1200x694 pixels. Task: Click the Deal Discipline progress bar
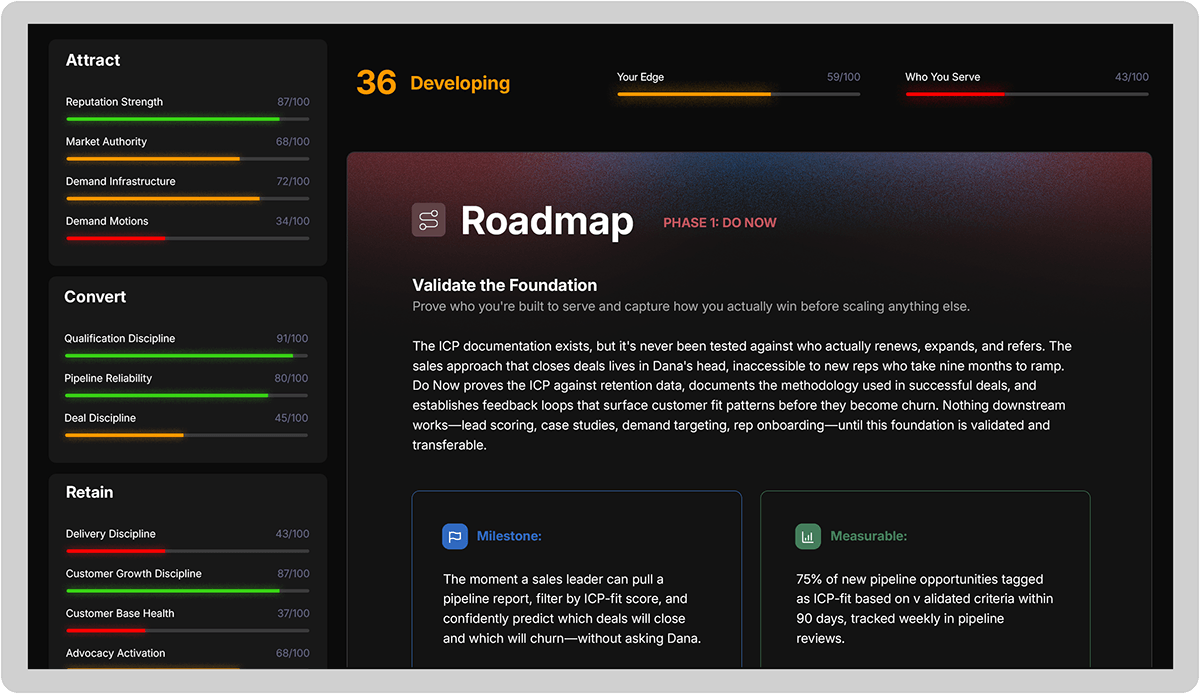(x=187, y=435)
